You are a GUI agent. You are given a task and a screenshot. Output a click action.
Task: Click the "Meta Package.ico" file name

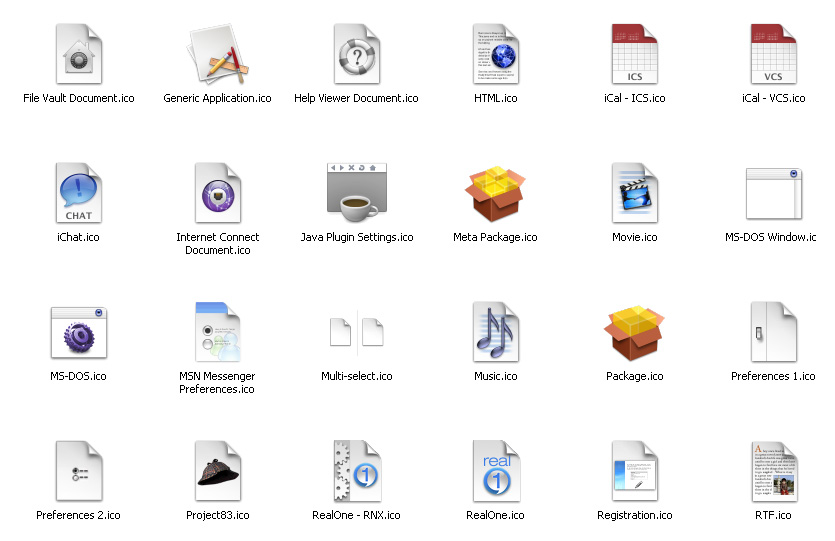tap(495, 237)
